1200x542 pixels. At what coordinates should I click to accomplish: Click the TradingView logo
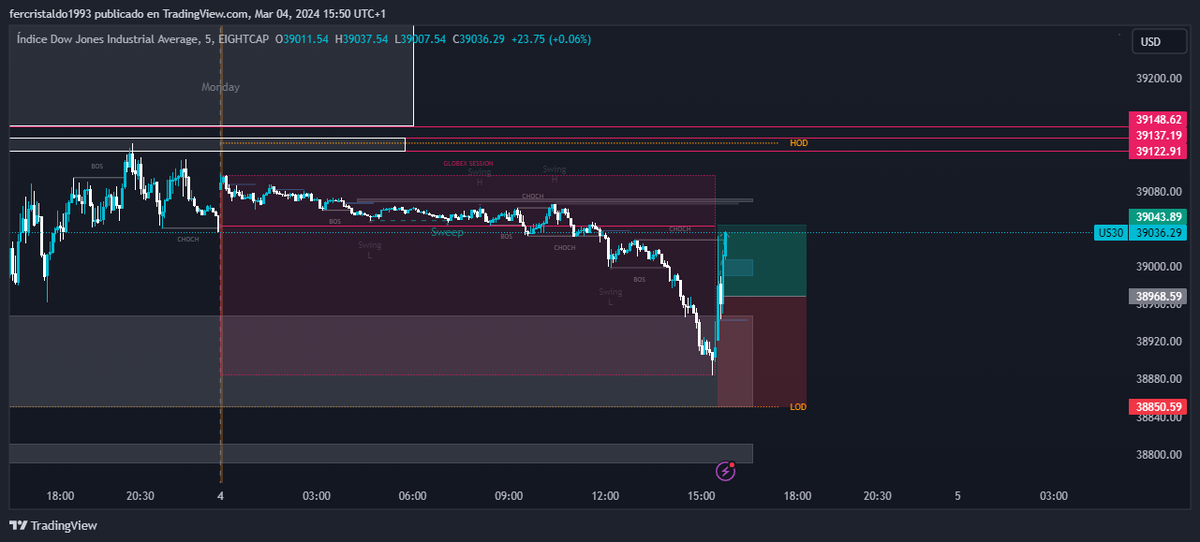point(53,526)
